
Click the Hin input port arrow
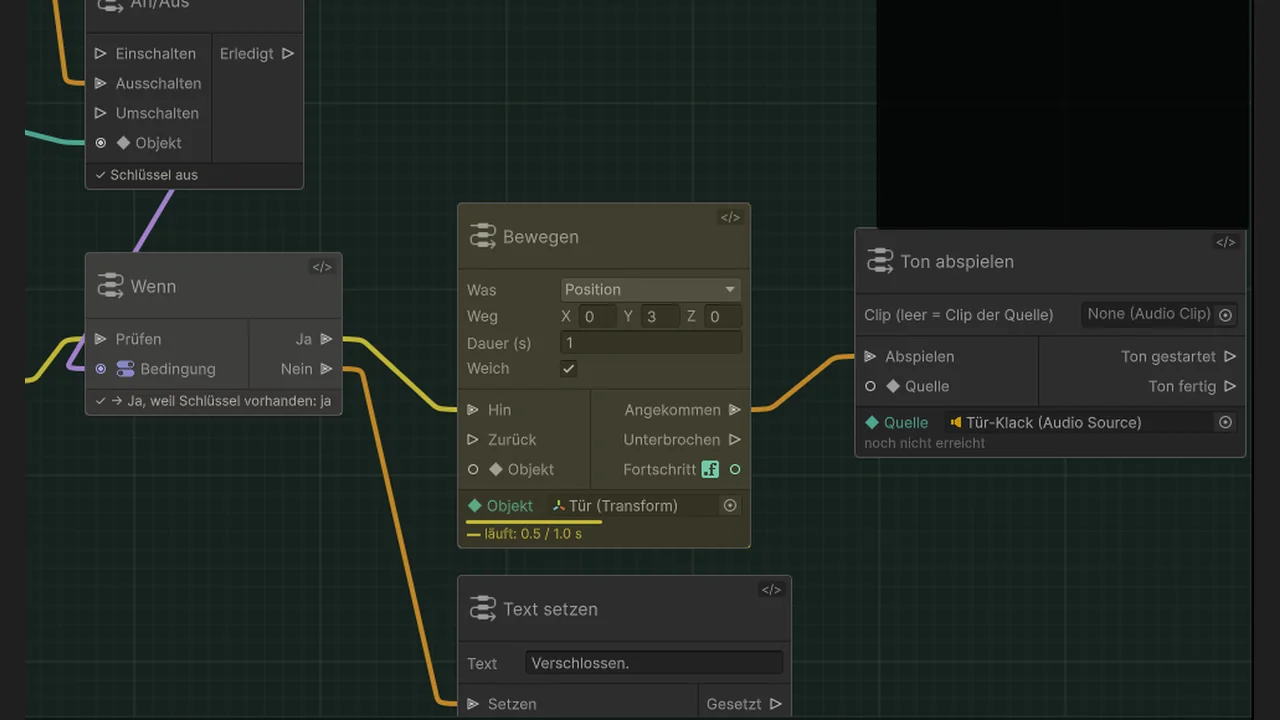pyautogui.click(x=473, y=410)
